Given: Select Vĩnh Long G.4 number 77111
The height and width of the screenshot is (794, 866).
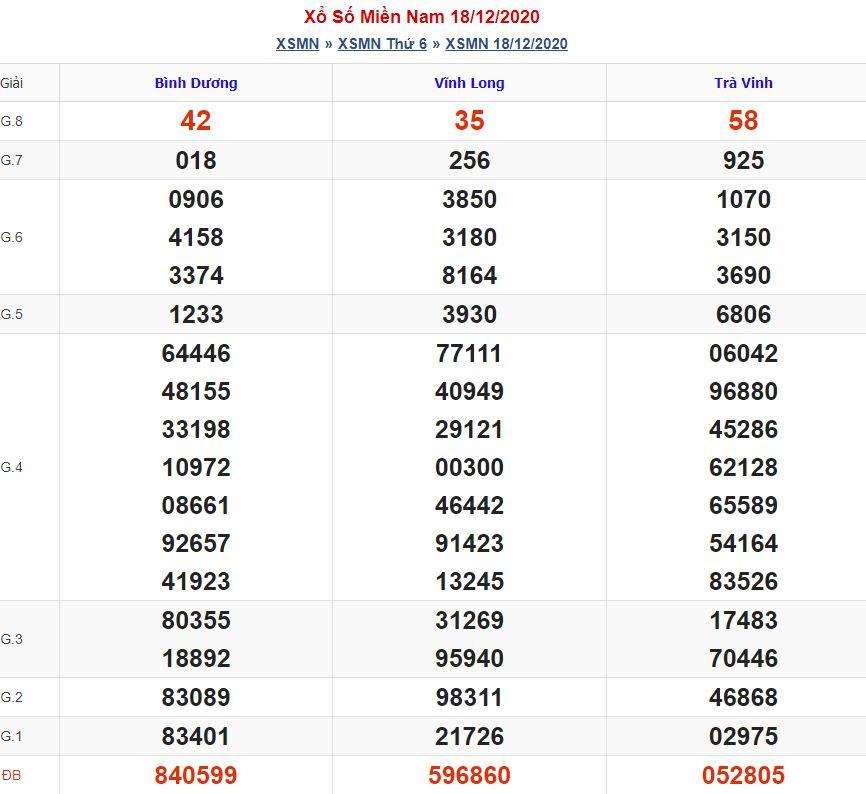Looking at the screenshot, I should (x=469, y=353).
